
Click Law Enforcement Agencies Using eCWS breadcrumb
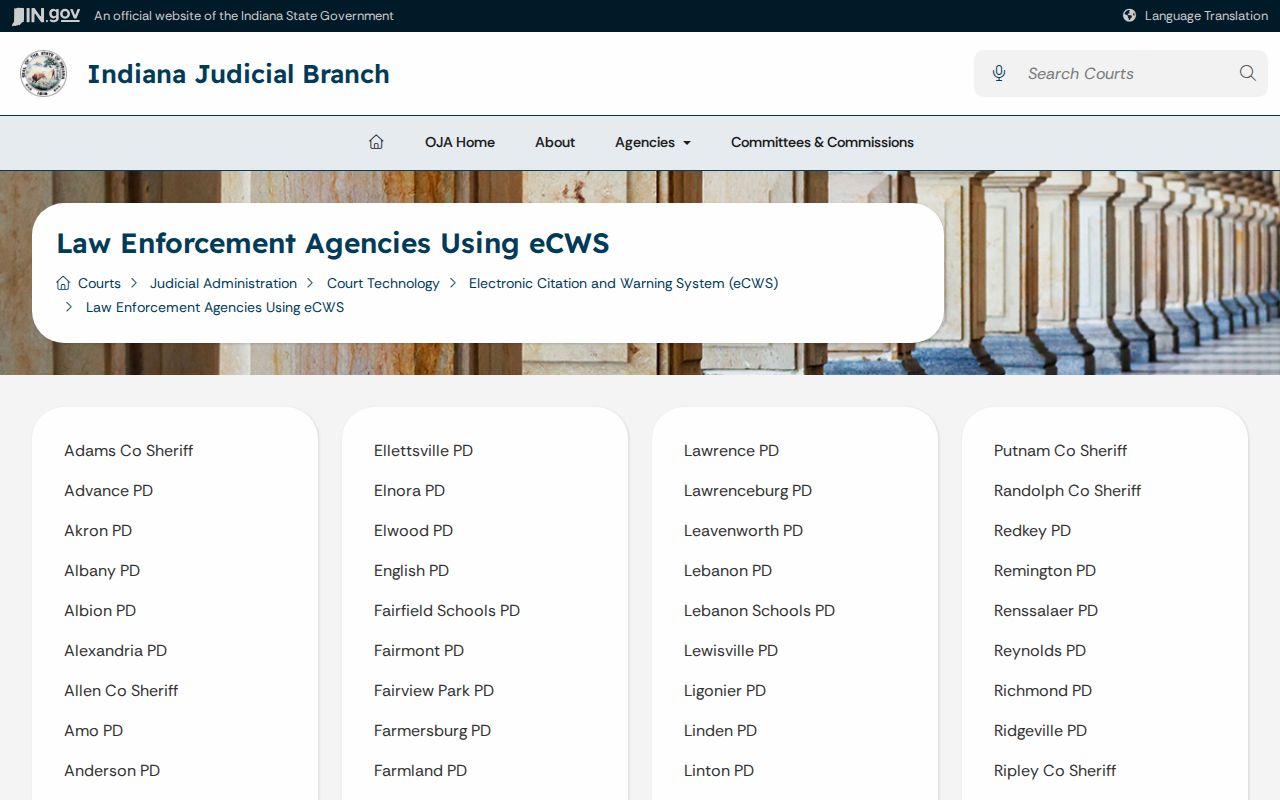click(215, 307)
